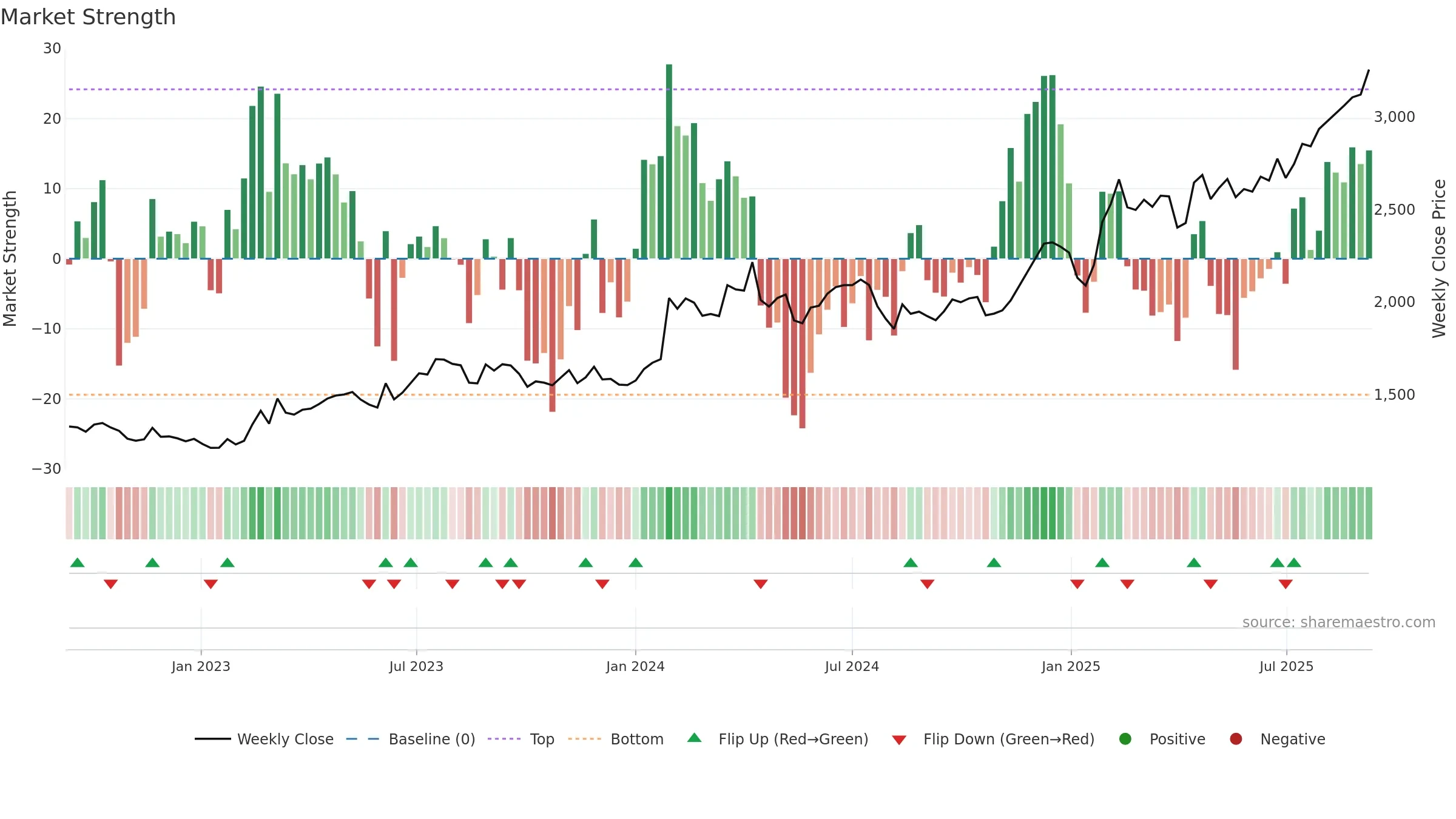The height and width of the screenshot is (819, 1456).
Task: Click the chart title "Market Strength" at top
Action: [x=88, y=17]
